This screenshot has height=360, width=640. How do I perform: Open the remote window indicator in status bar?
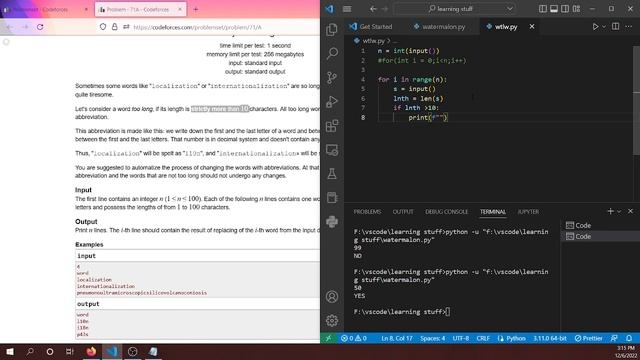tap(328, 338)
